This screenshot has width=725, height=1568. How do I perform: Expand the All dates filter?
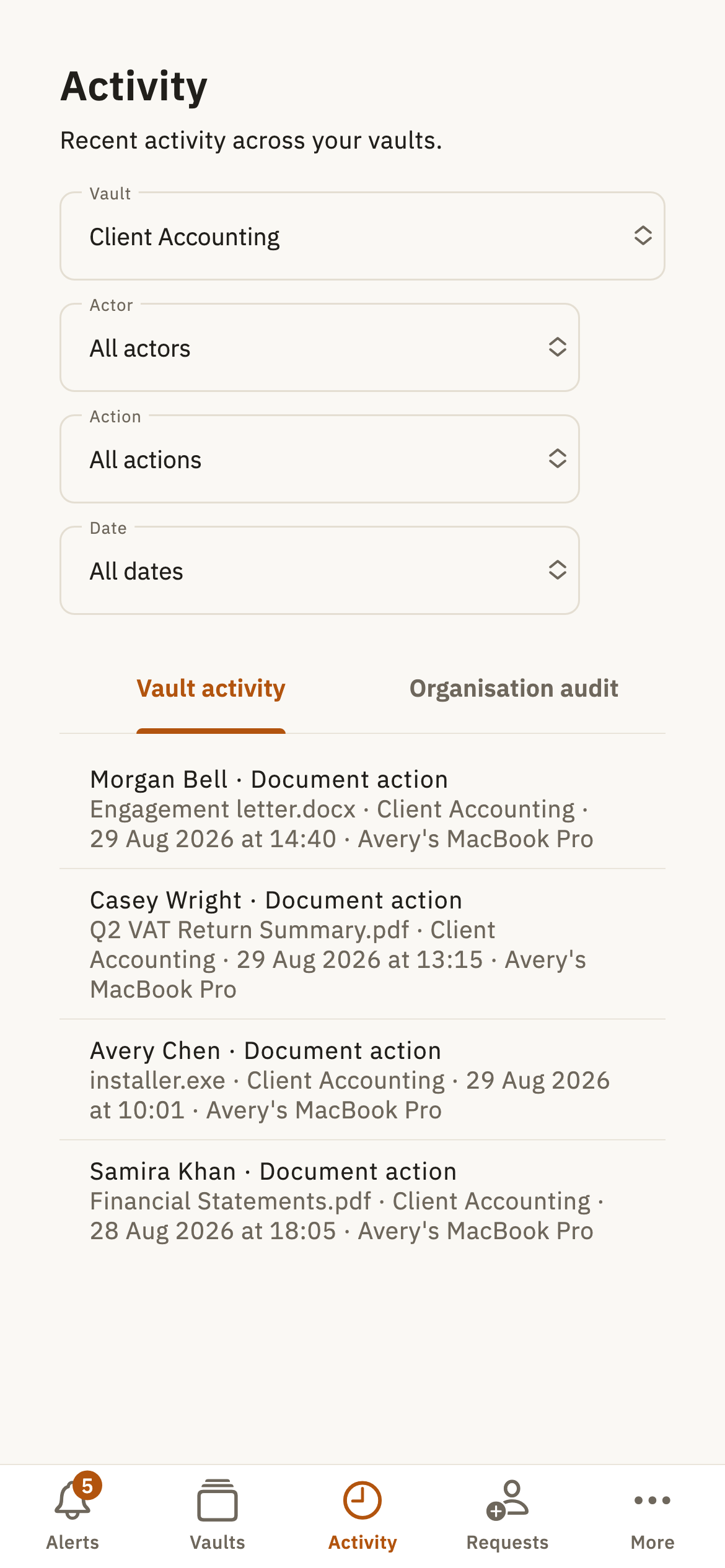pos(320,570)
